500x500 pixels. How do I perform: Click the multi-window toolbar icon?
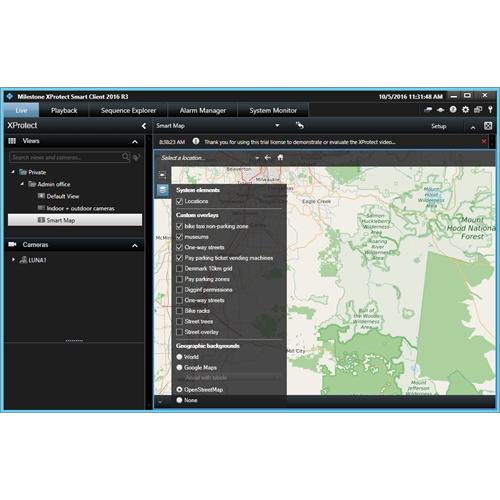click(x=478, y=109)
